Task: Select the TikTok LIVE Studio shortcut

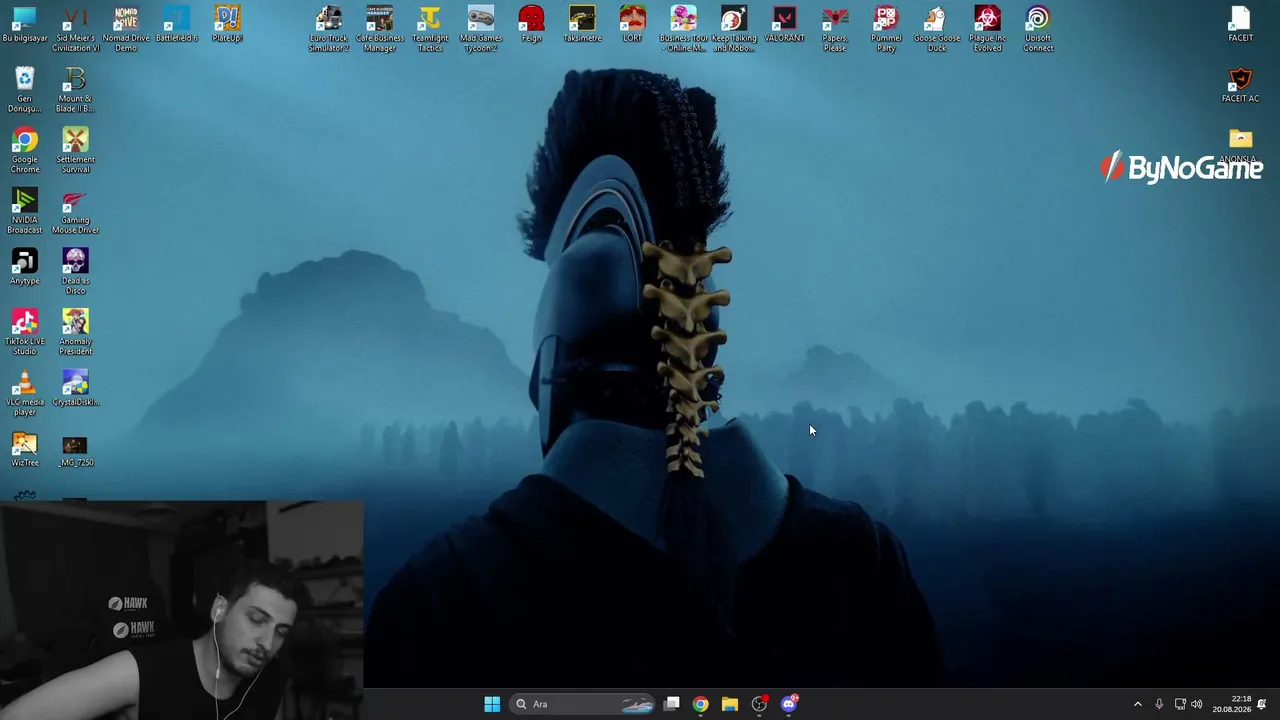Action: [25, 333]
